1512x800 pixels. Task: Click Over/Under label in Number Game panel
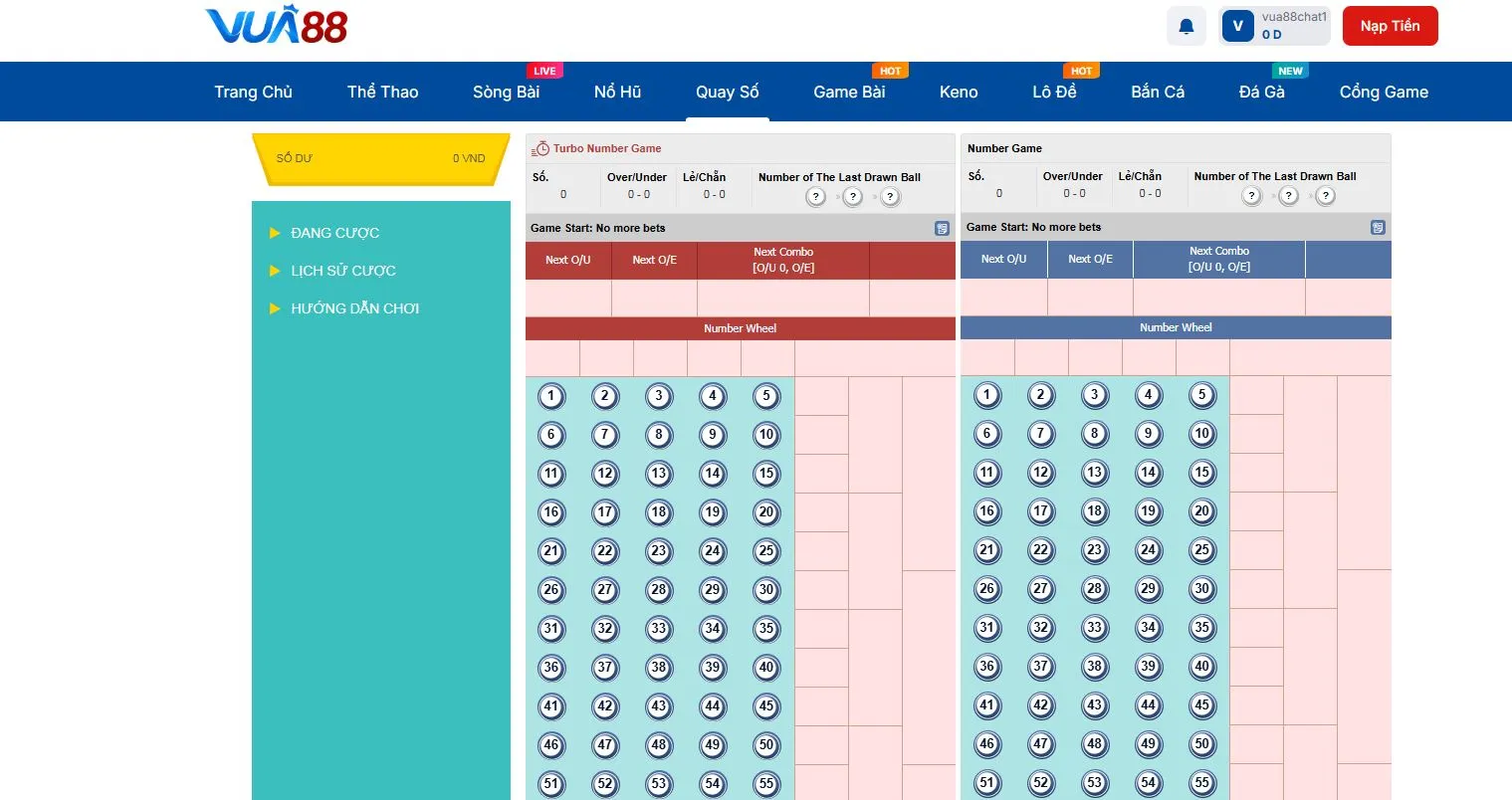click(x=1073, y=176)
